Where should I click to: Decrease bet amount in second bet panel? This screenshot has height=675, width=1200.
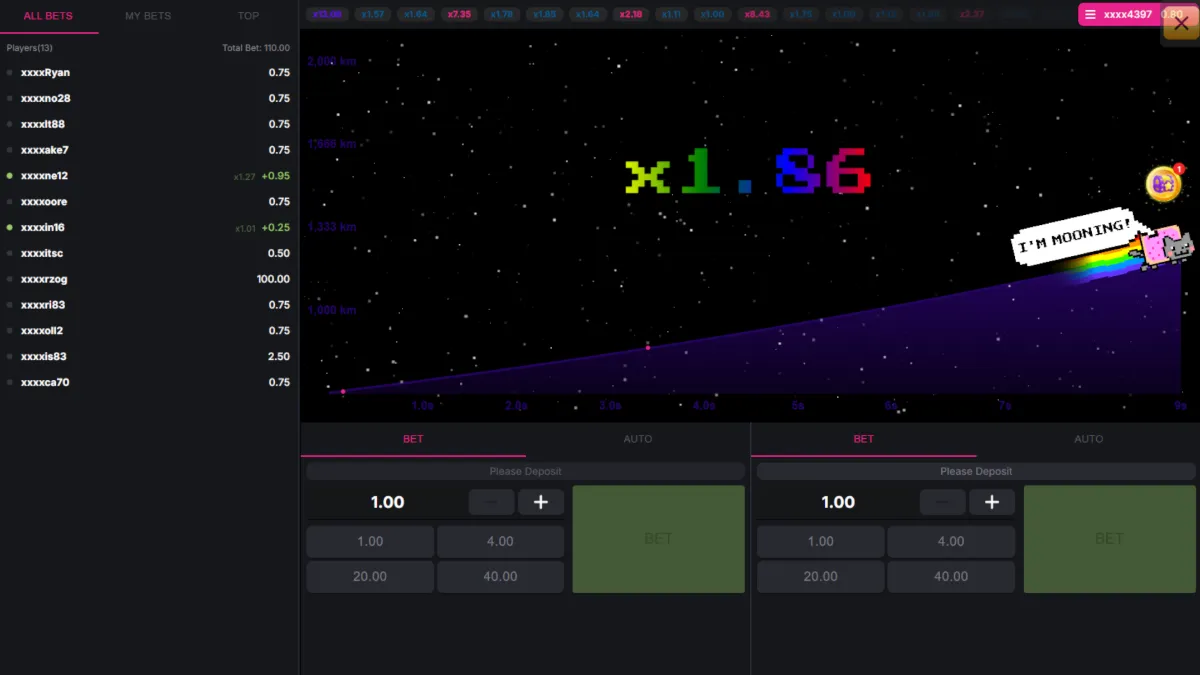[x=942, y=502]
